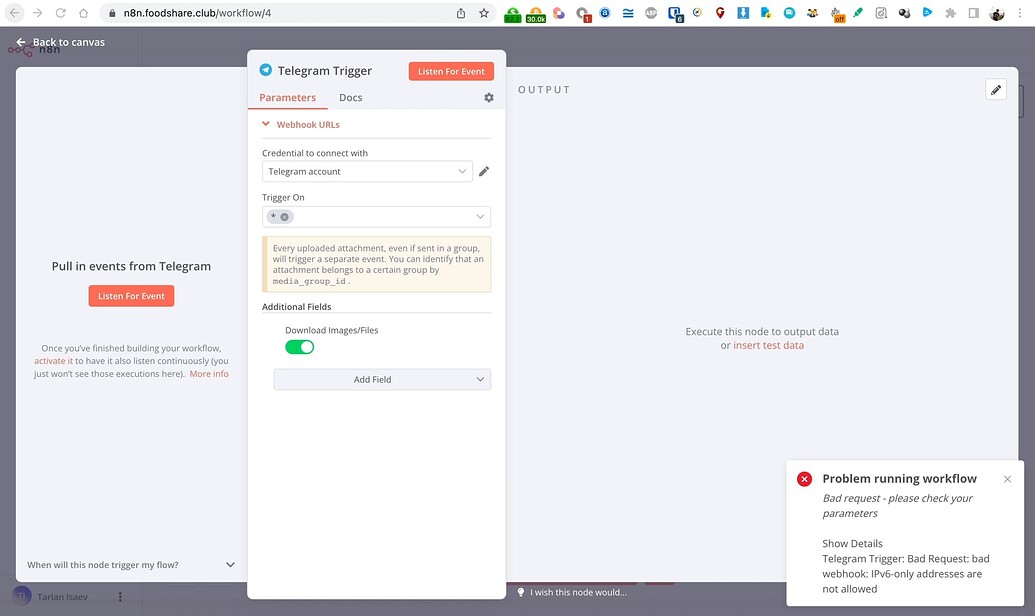The width and height of the screenshot is (1035, 616).
Task: Click the red error icon in the notification
Action: (804, 478)
